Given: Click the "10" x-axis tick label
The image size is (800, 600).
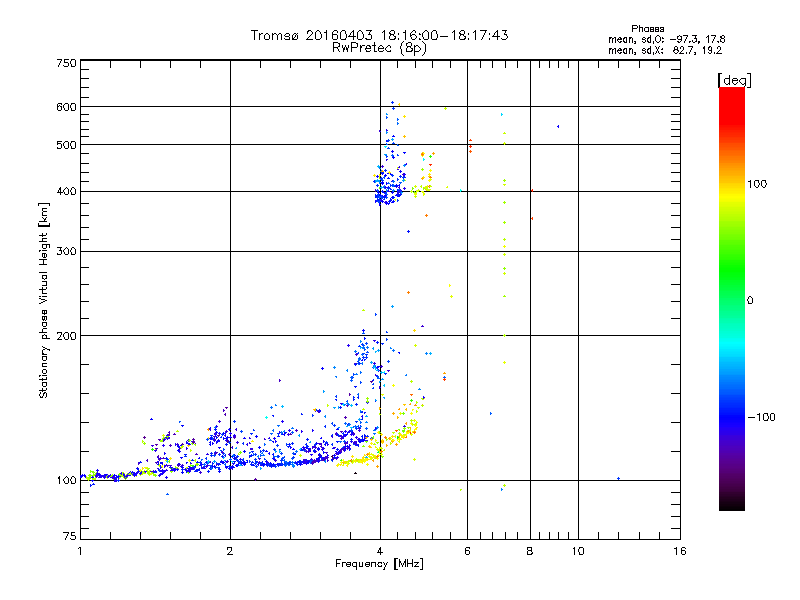Looking at the screenshot, I should [578, 551].
